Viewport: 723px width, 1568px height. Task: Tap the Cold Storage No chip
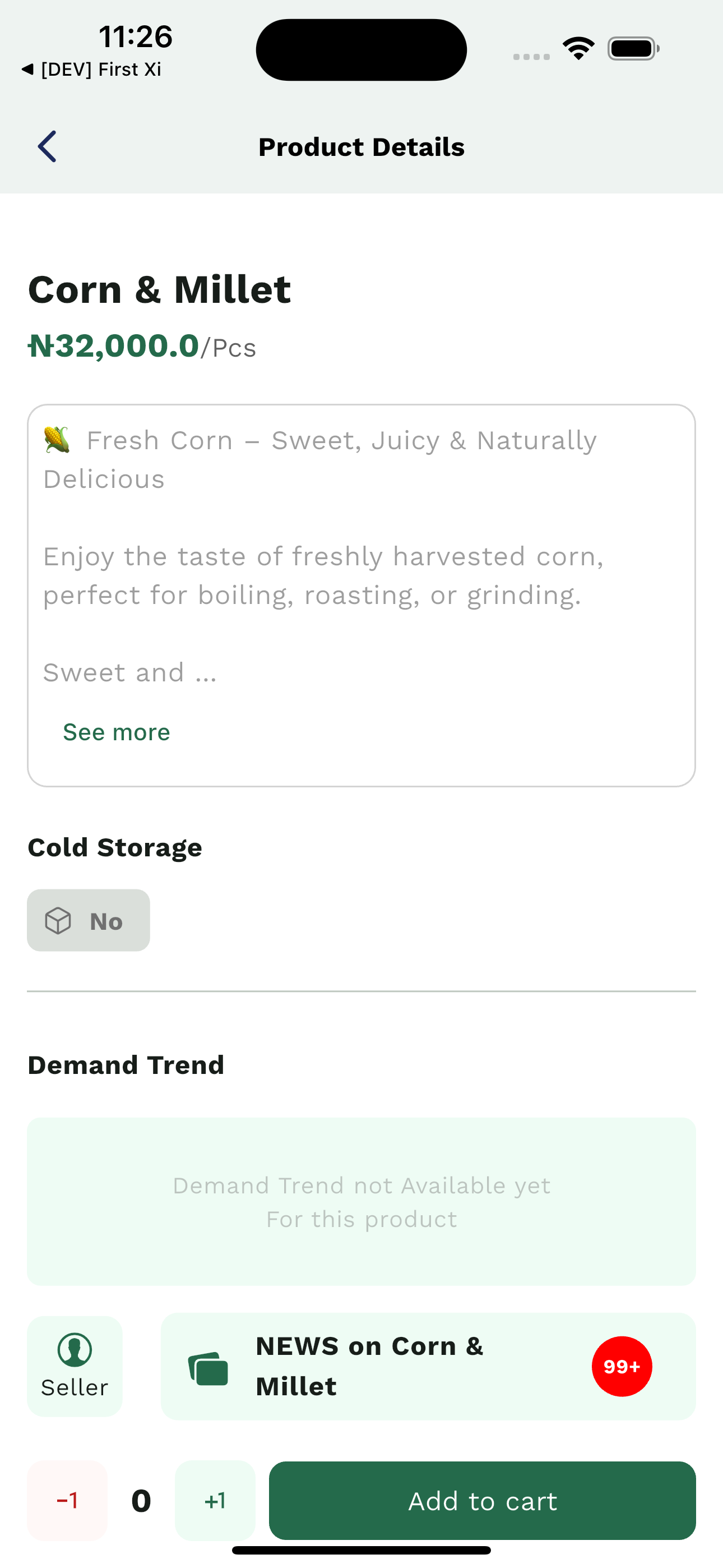tap(88, 920)
